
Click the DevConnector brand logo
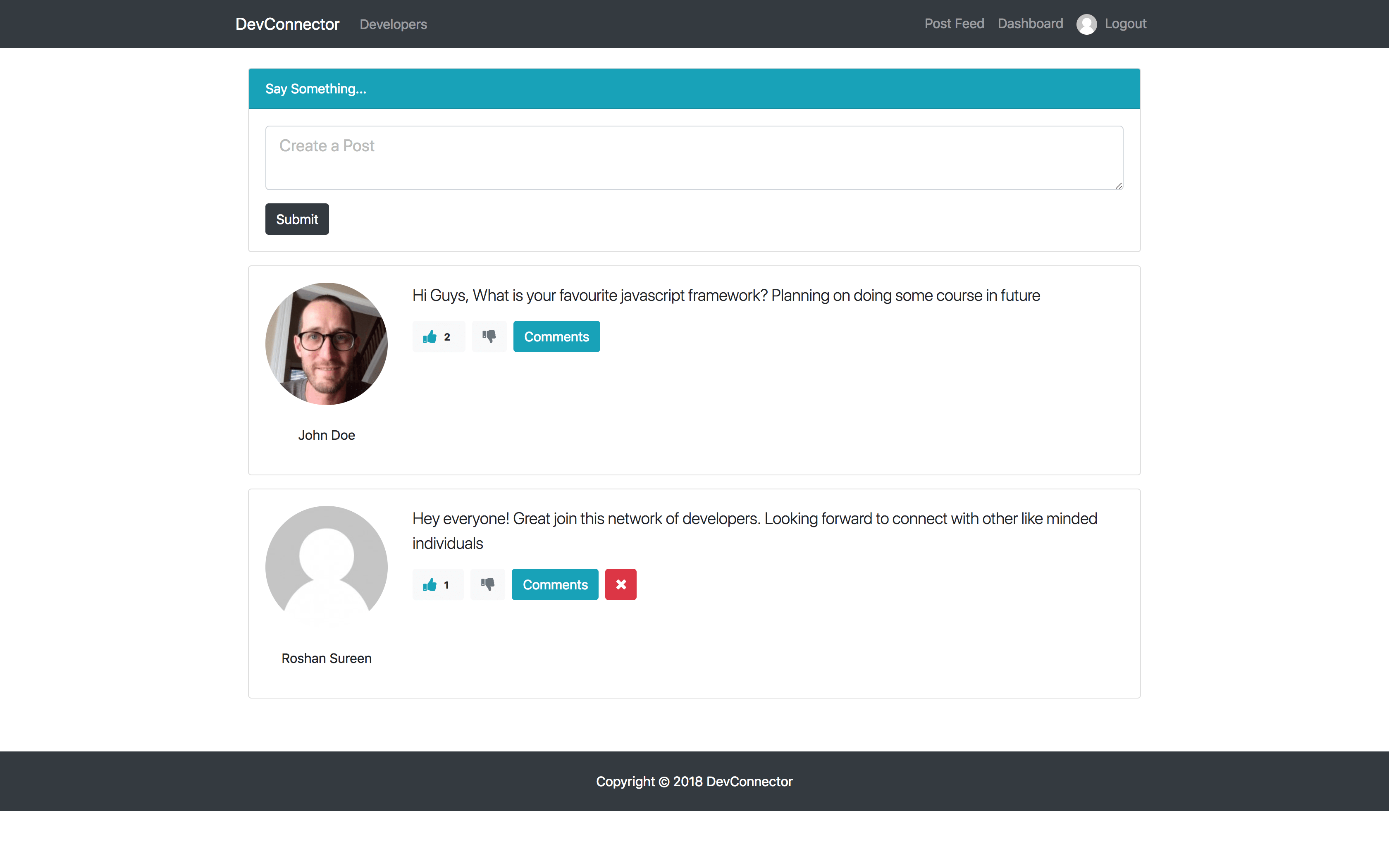pyautogui.click(x=287, y=24)
